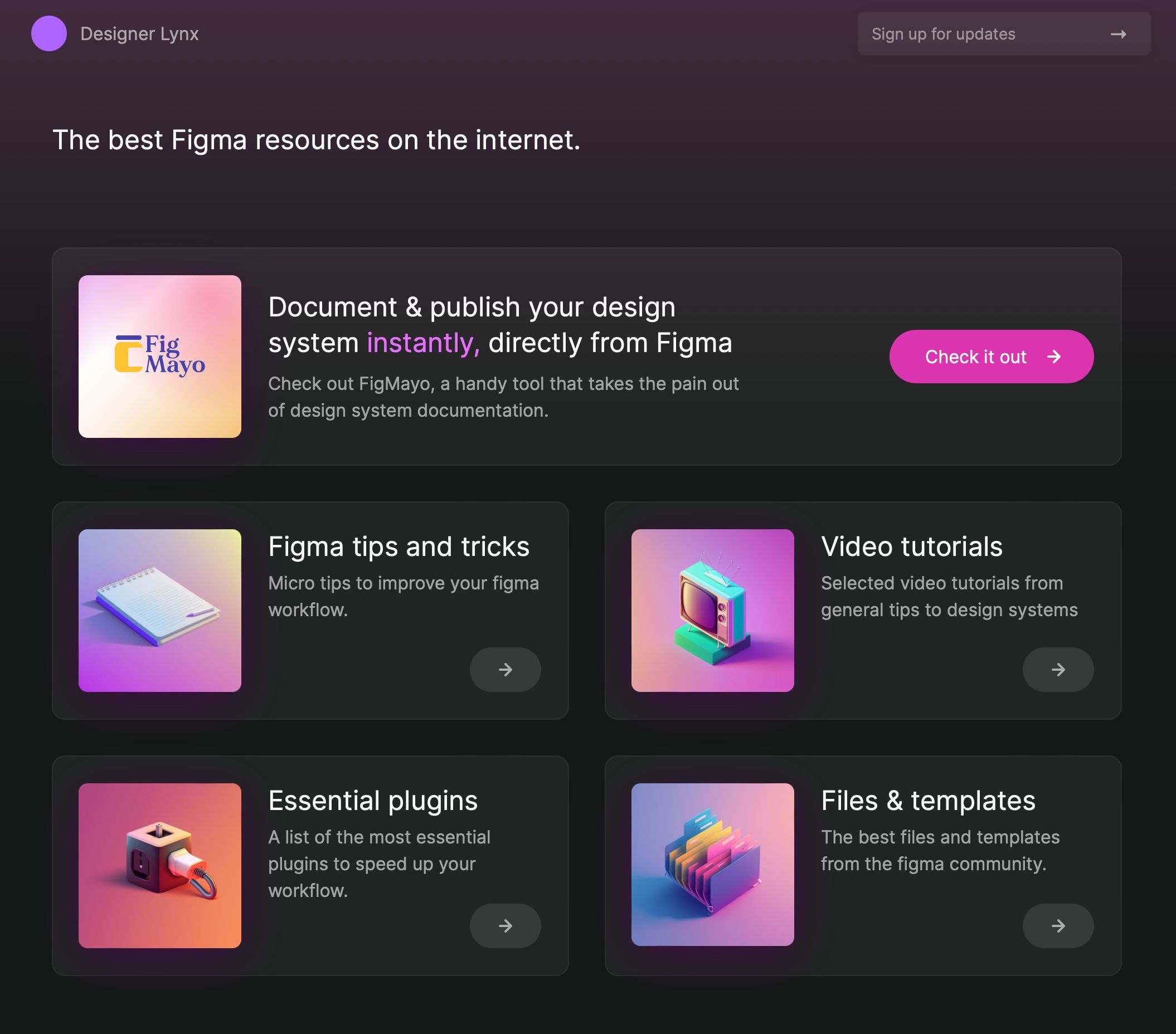Click the colorful folders illustration thumbnail

pos(712,864)
